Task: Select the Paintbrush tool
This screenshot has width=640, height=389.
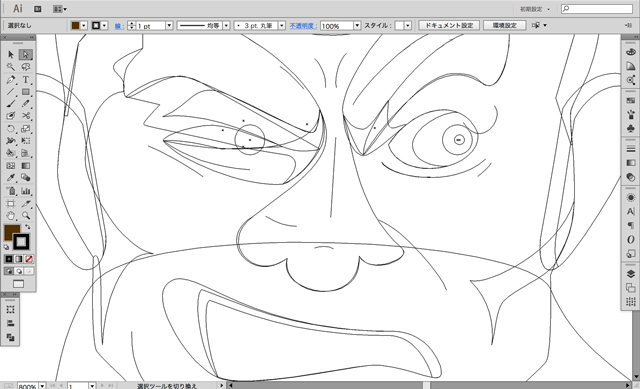Action: click(x=11, y=104)
